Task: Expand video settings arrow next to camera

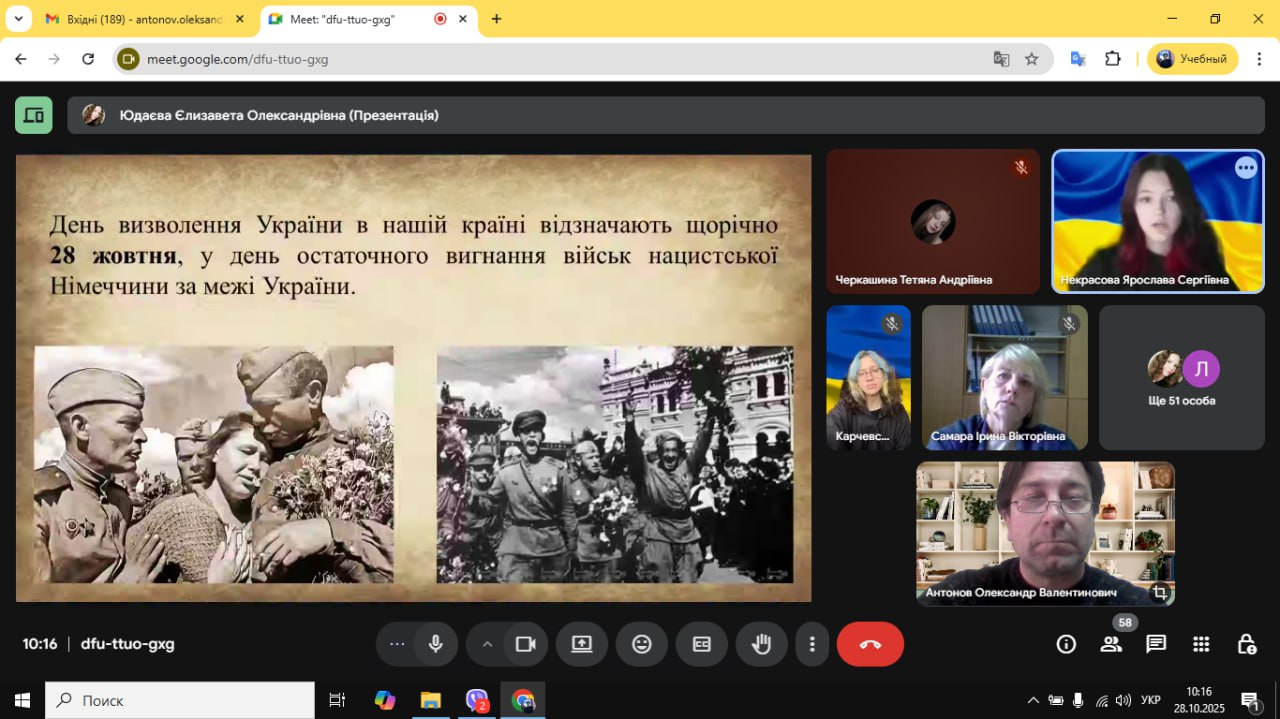Action: click(488, 644)
